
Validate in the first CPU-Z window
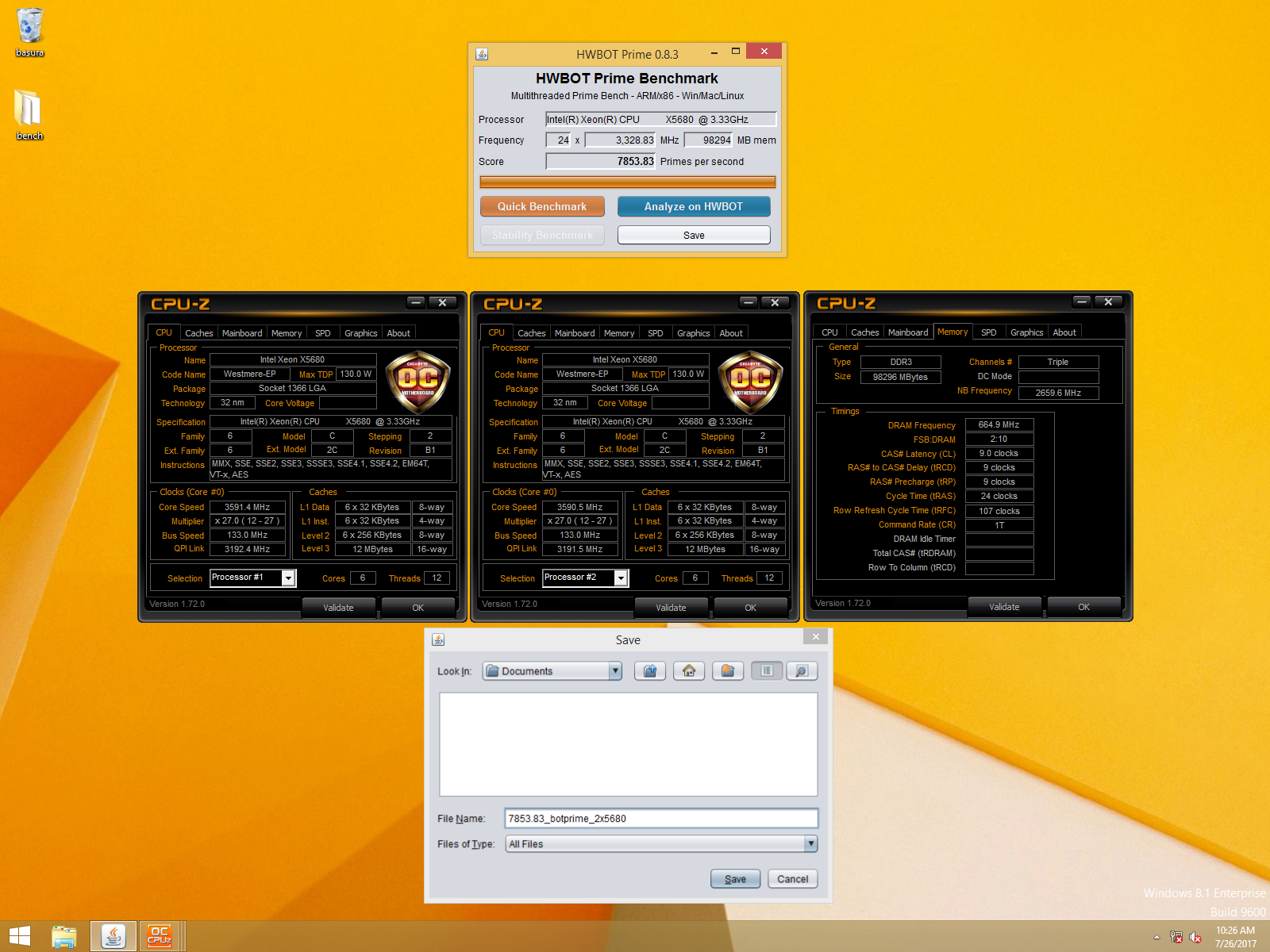(338, 608)
